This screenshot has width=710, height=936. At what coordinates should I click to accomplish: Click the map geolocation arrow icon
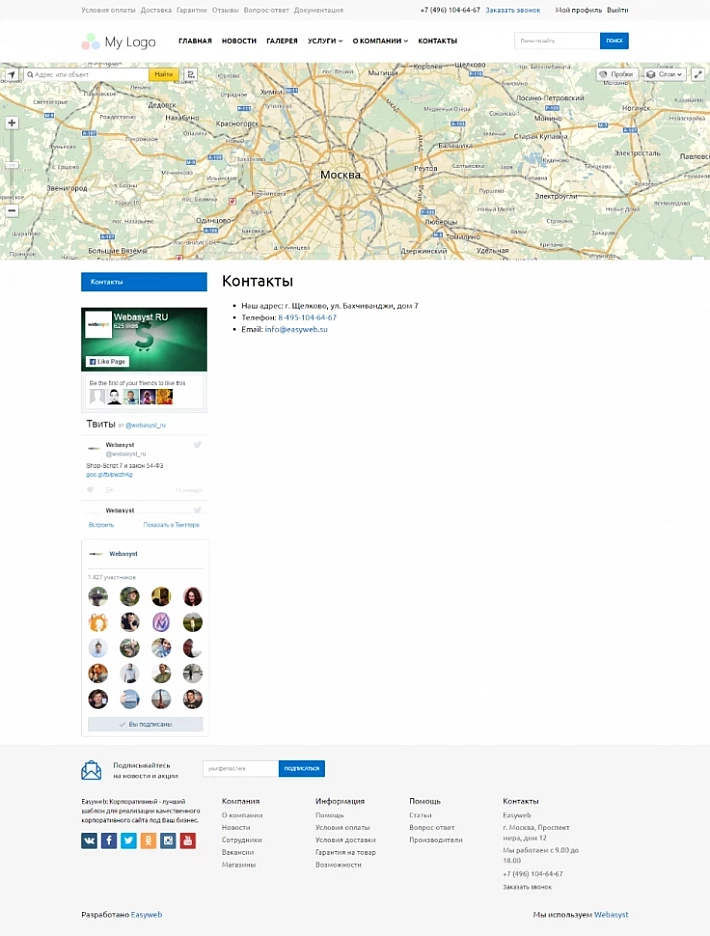(11, 75)
